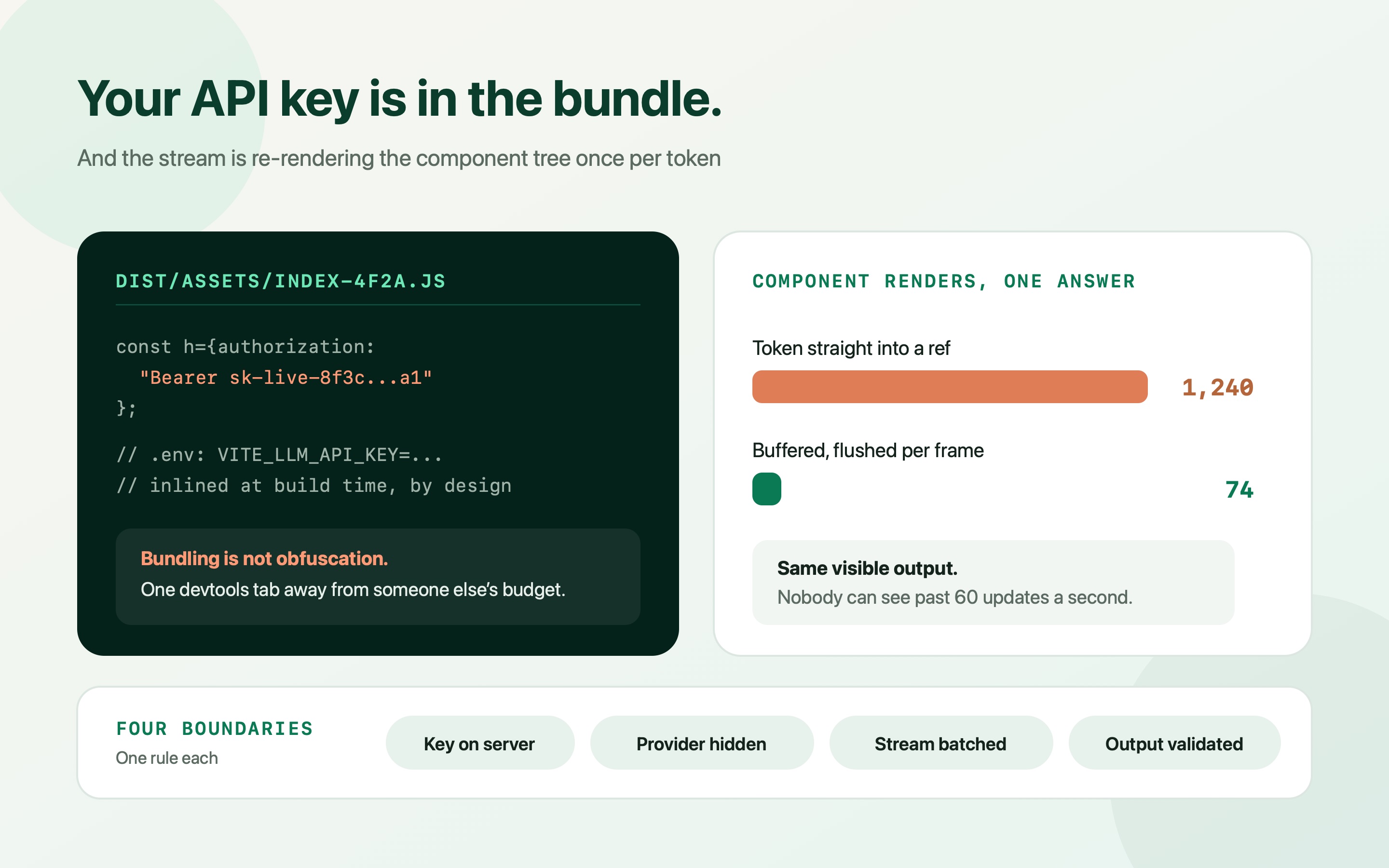
Task: Click 'Same visible output.' note heading
Action: point(867,569)
